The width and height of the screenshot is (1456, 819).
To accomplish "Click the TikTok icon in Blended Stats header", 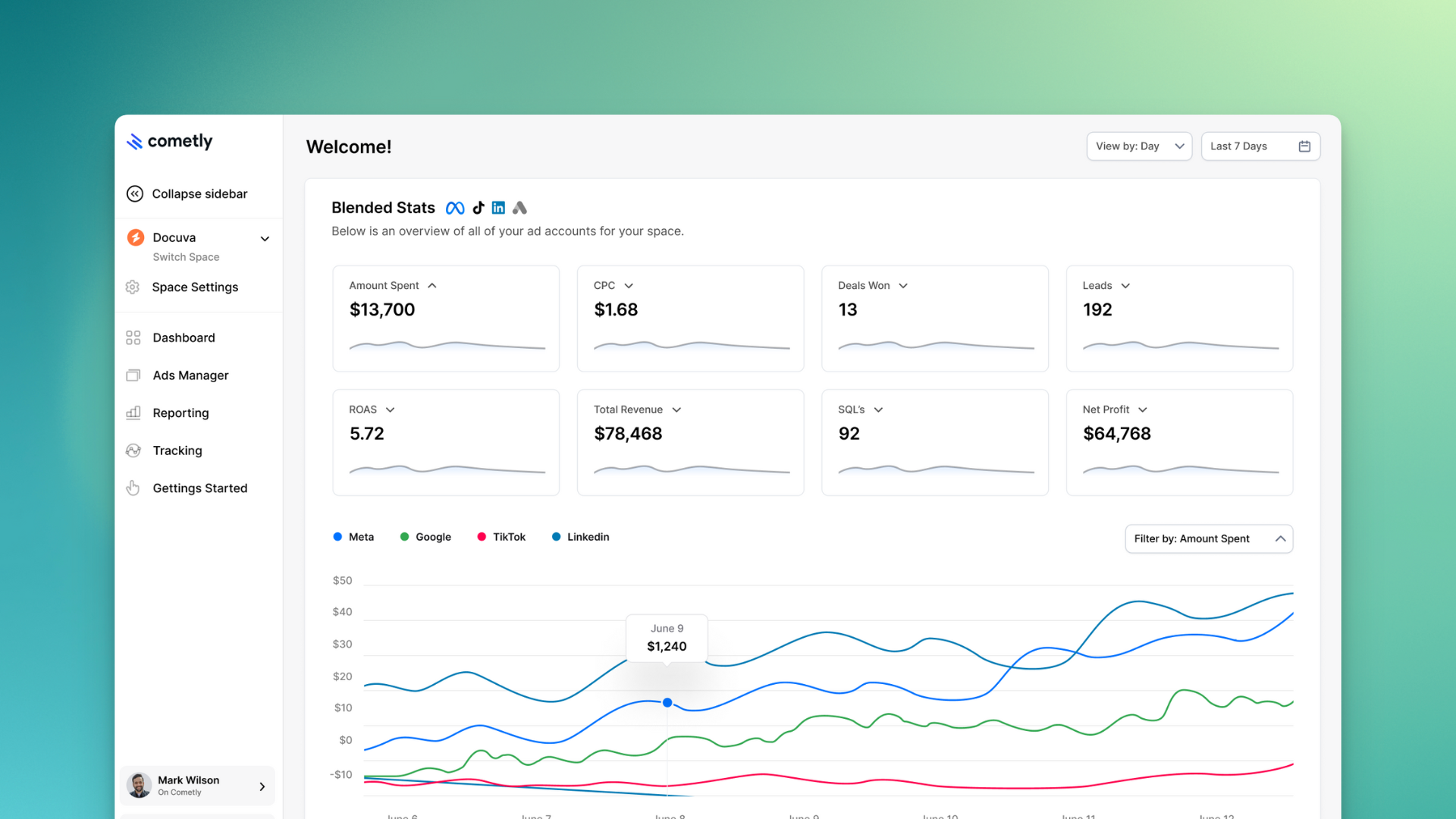I will pos(478,207).
